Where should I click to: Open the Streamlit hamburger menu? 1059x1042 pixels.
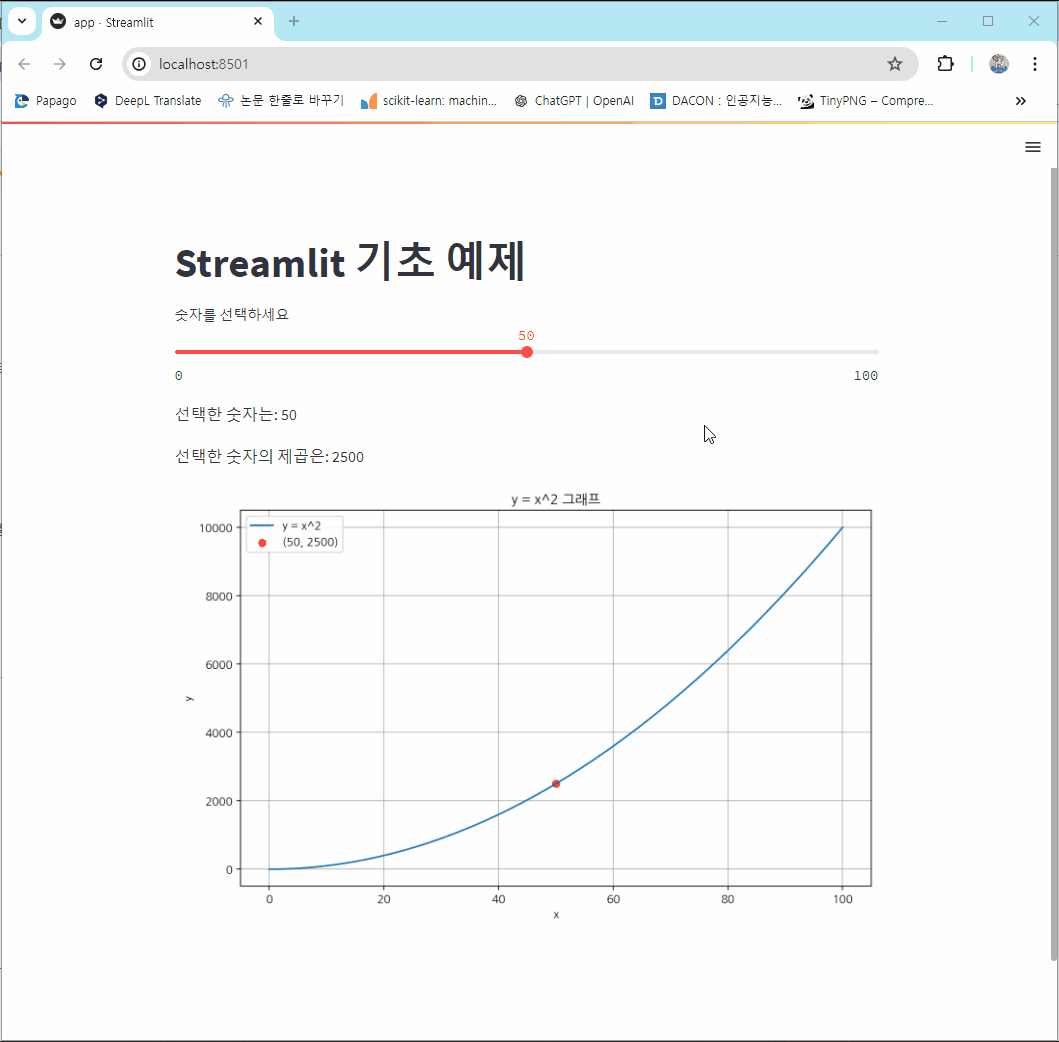pos(1033,147)
